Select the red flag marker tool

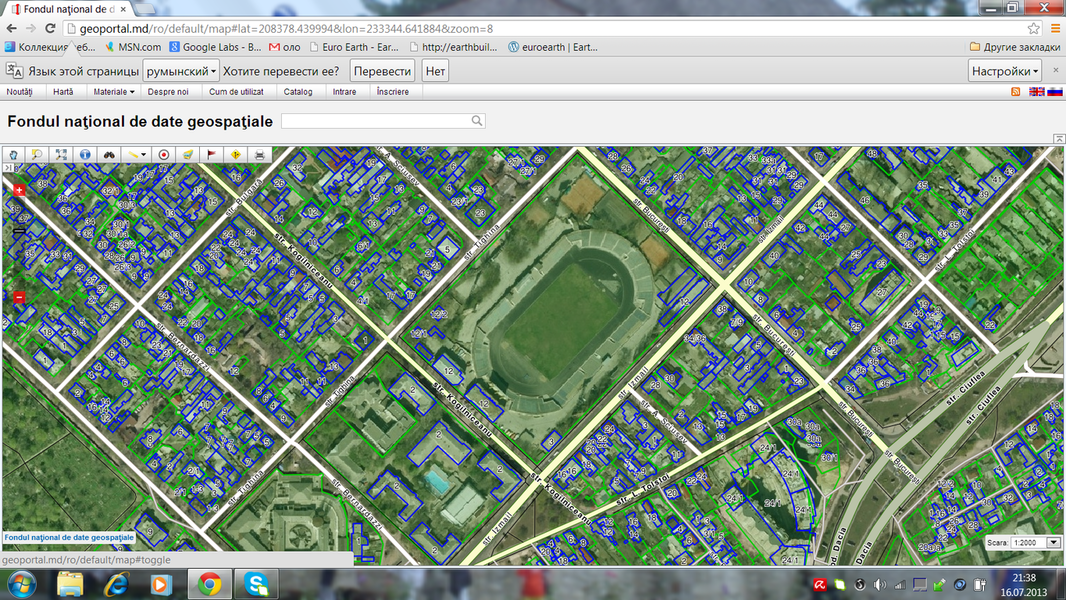[x=212, y=155]
